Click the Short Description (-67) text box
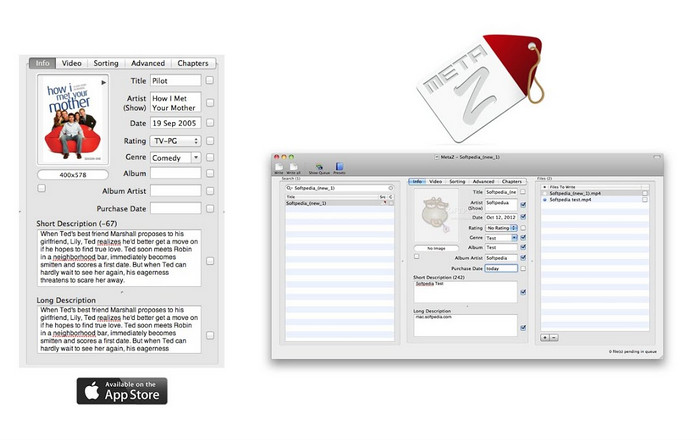 pos(119,258)
